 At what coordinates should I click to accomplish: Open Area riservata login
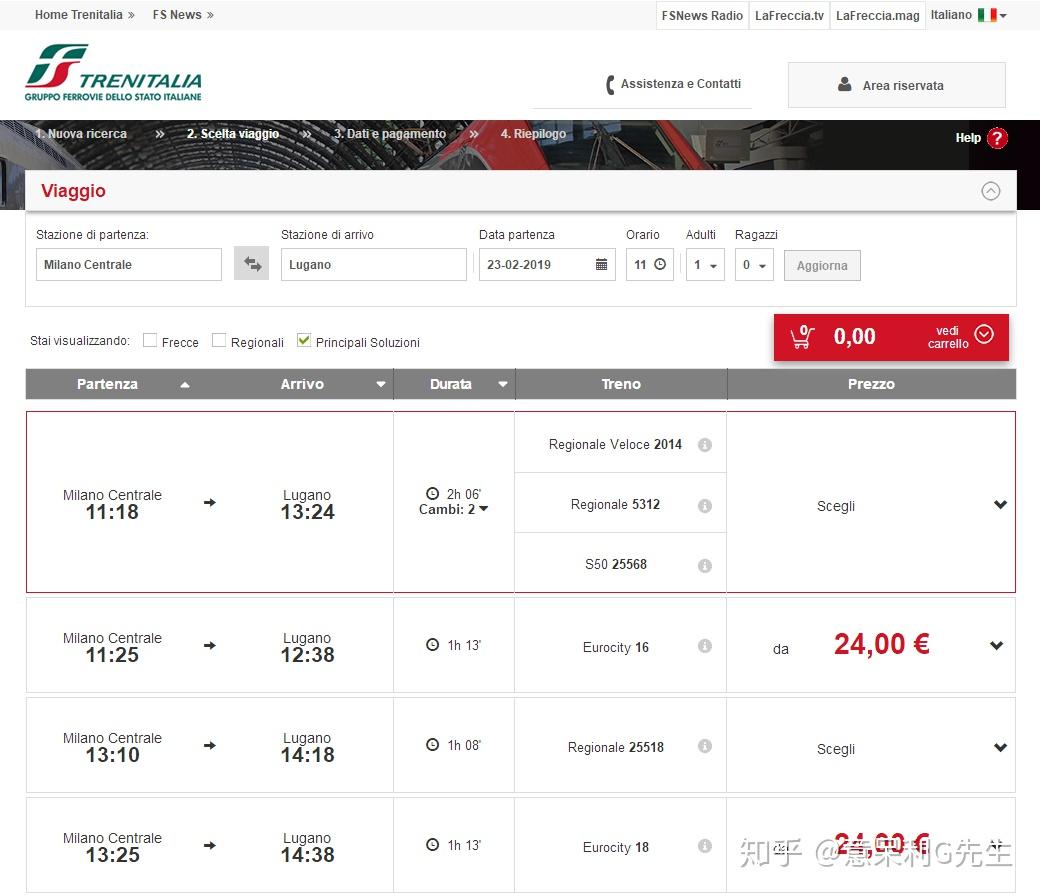[896, 85]
